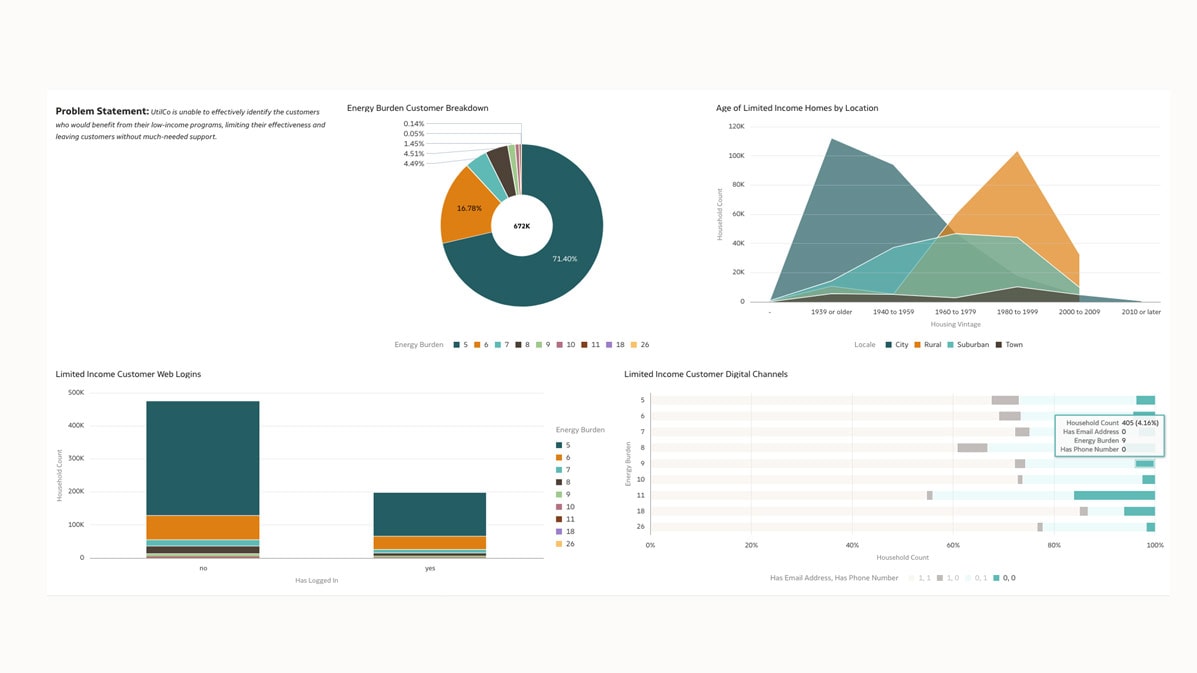Toggle the Rural locale legend item
The width and height of the screenshot is (1197, 673).
(927, 345)
